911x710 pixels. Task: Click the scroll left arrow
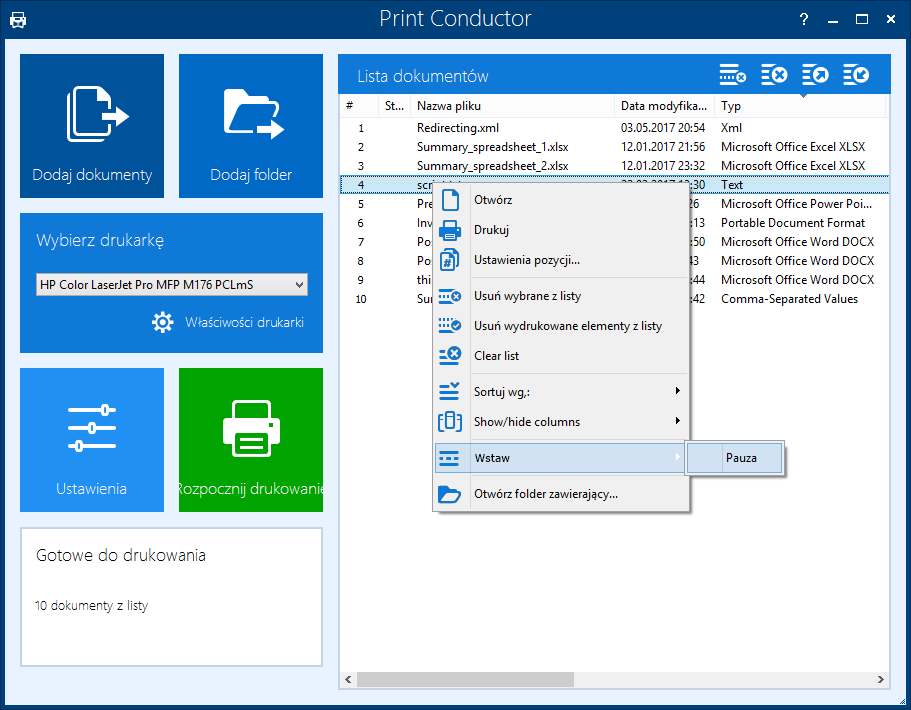pos(348,679)
